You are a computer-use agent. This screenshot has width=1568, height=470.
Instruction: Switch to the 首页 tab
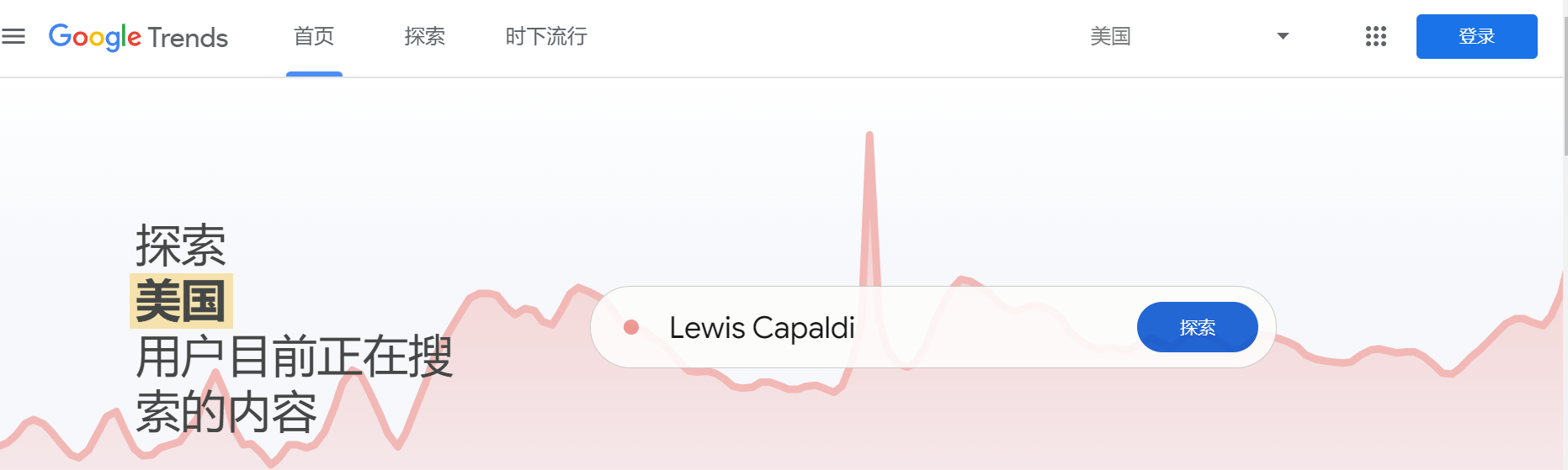[314, 36]
